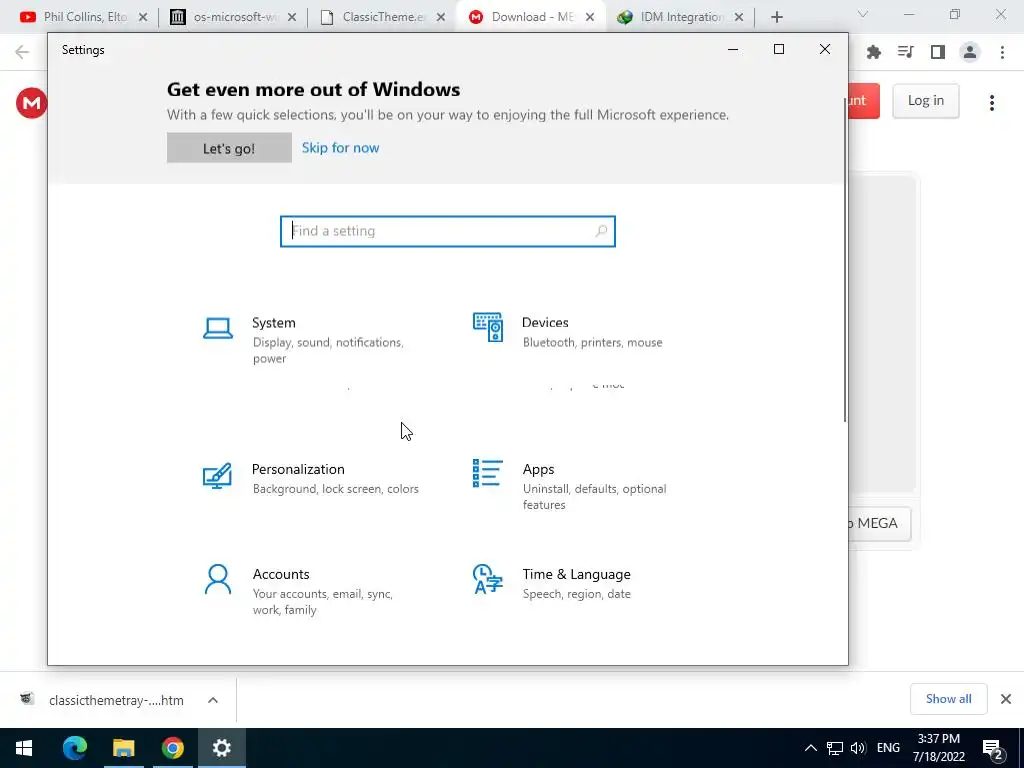Open a new Chrome tab
Viewport: 1024px width, 768px height.
tap(776, 17)
